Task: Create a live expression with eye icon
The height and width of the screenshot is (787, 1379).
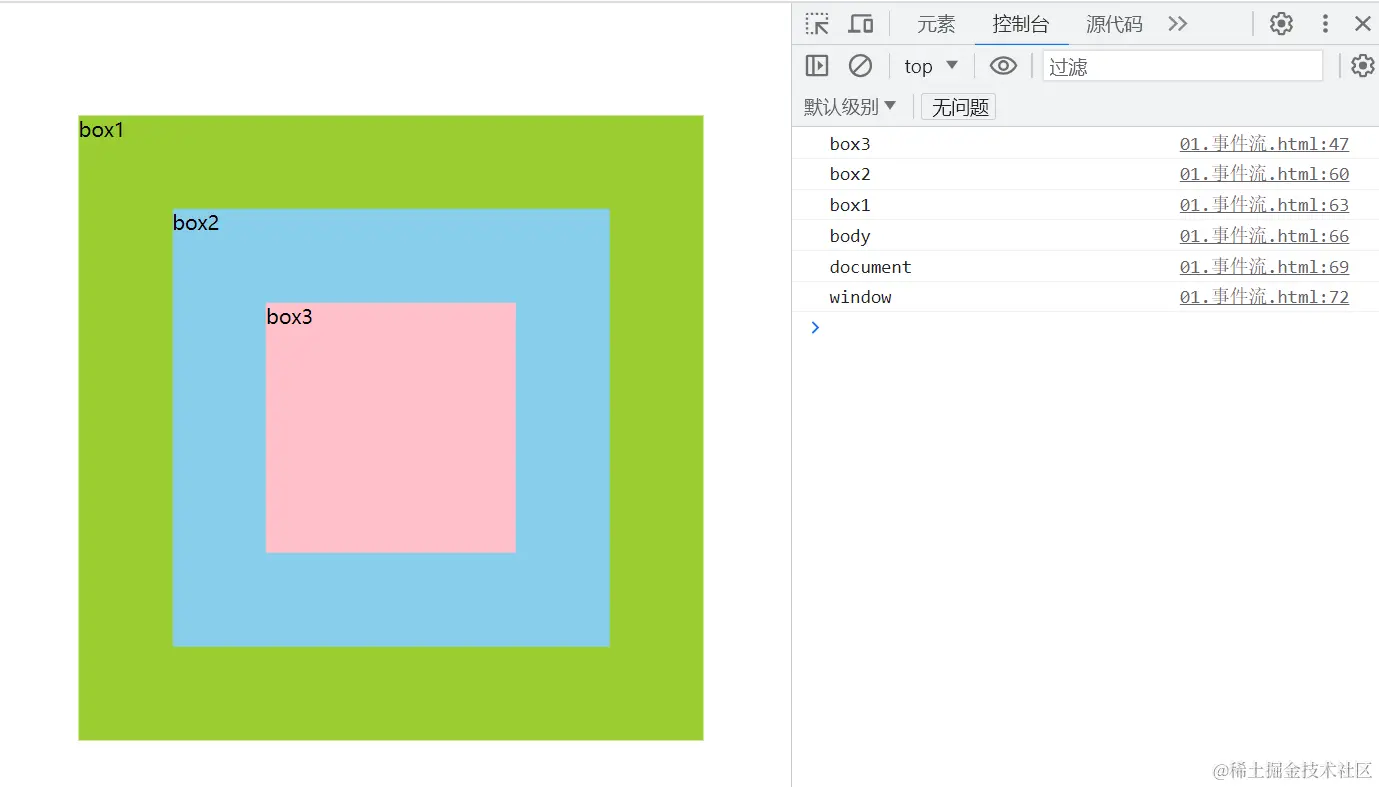Action: 1003,66
